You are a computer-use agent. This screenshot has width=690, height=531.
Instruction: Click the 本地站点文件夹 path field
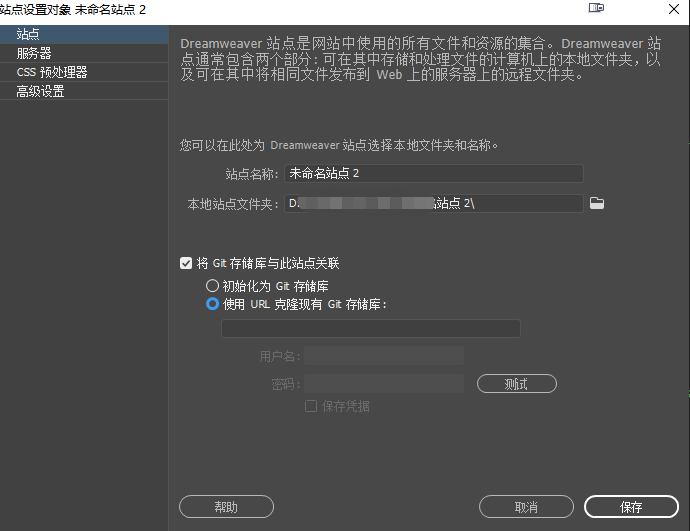click(434, 203)
